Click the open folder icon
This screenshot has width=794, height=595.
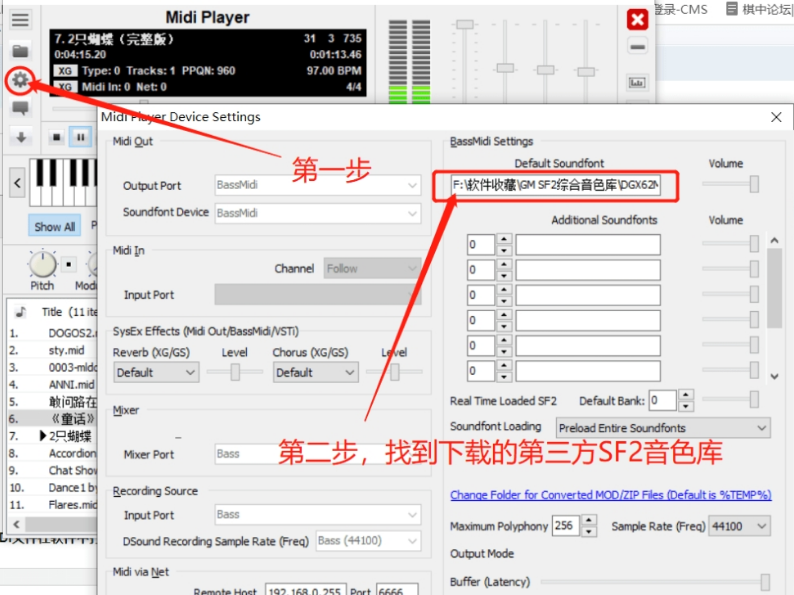pyautogui.click(x=20, y=50)
